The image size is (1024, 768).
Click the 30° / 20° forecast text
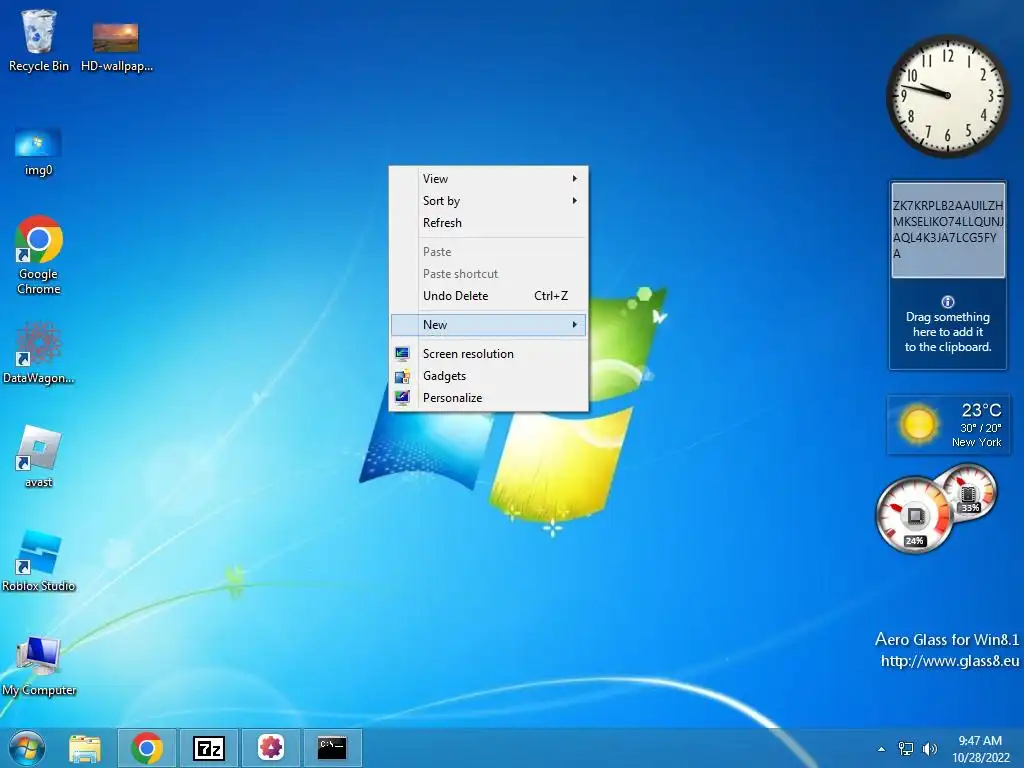(x=980, y=428)
